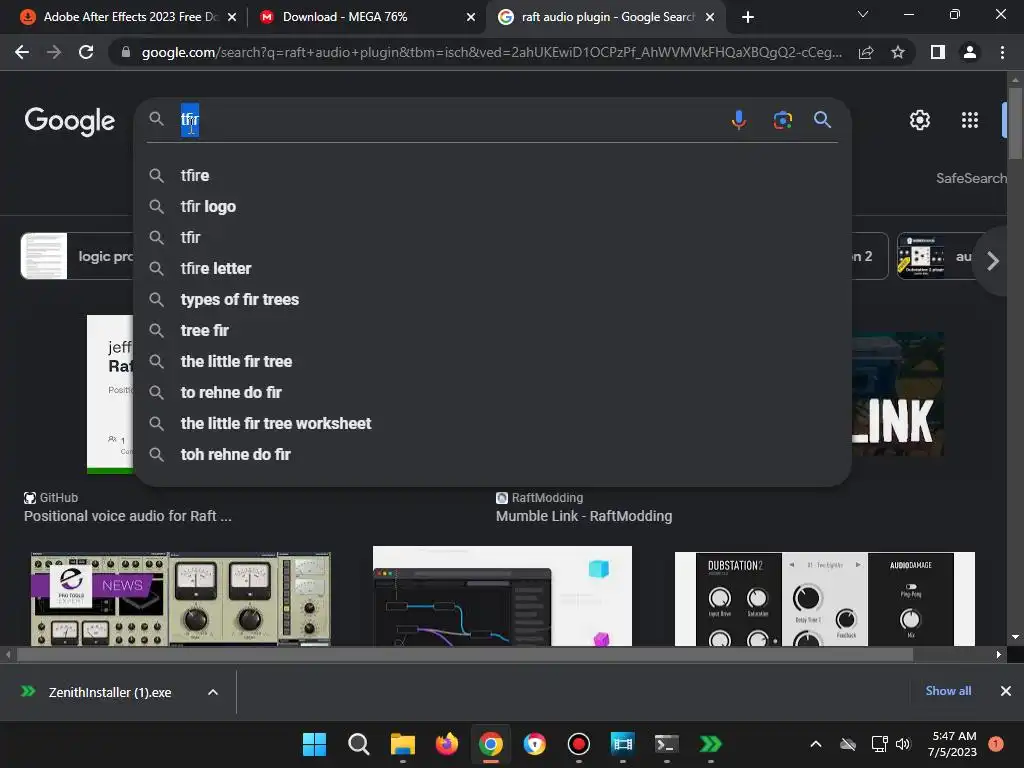The height and width of the screenshot is (768, 1024).
Task: Click the vertical page scrollbar
Action: click(1015, 123)
